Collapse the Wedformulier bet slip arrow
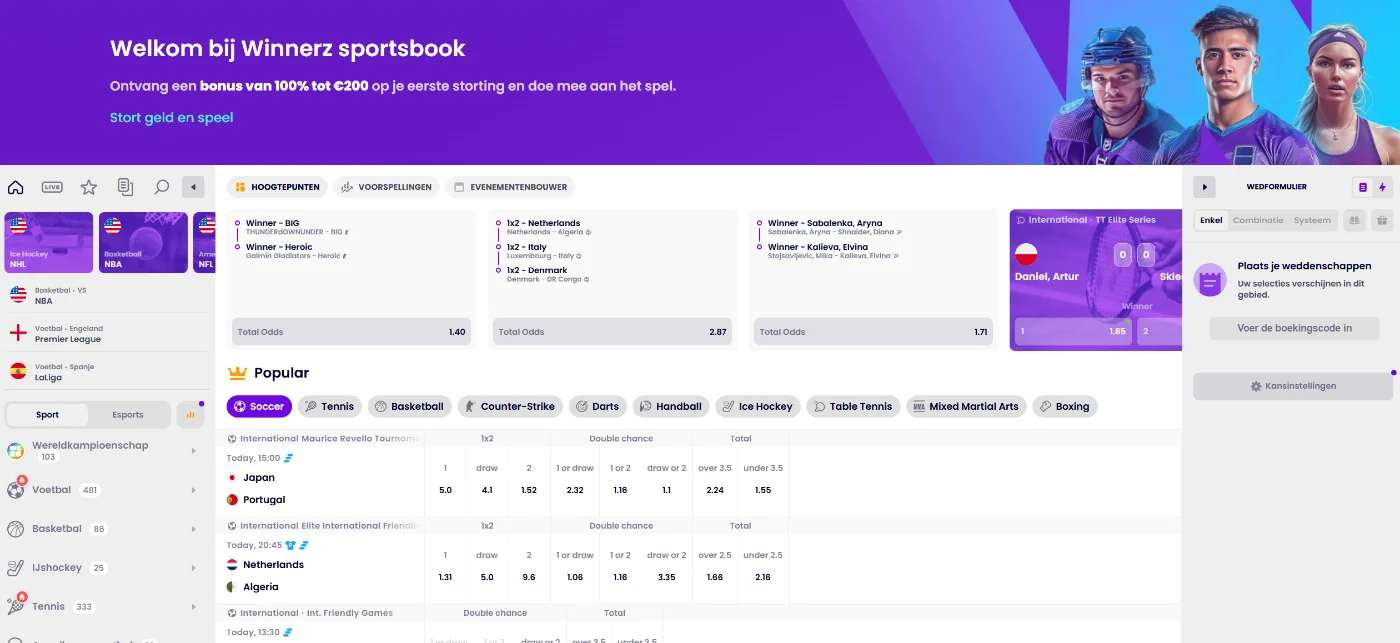1400x643 pixels. [x=1204, y=187]
